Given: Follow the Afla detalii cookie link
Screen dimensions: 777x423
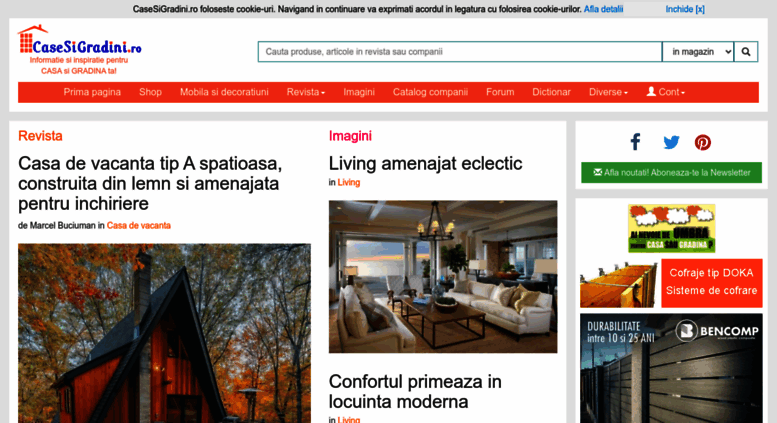Looking at the screenshot, I should pyautogui.click(x=603, y=9).
